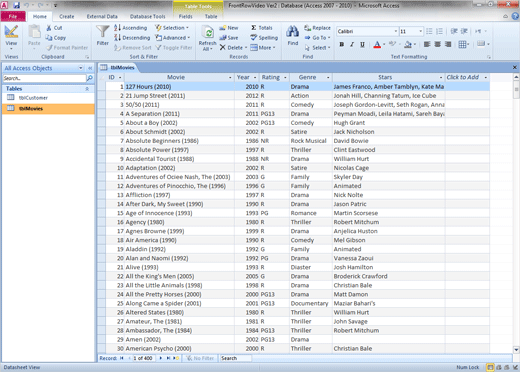Image resolution: width=520 pixels, height=372 pixels.
Task: Open the View button in Views group
Action: coord(11,37)
